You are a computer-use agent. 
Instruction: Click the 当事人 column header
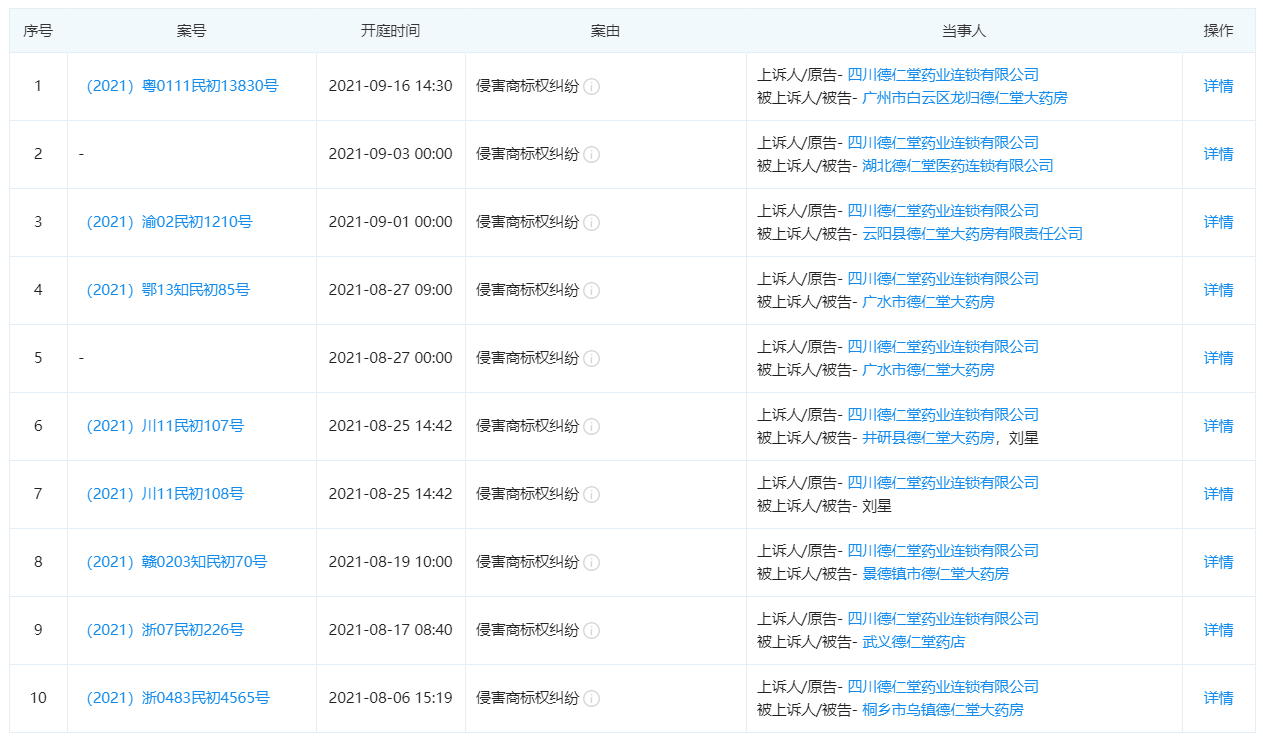[x=964, y=31]
